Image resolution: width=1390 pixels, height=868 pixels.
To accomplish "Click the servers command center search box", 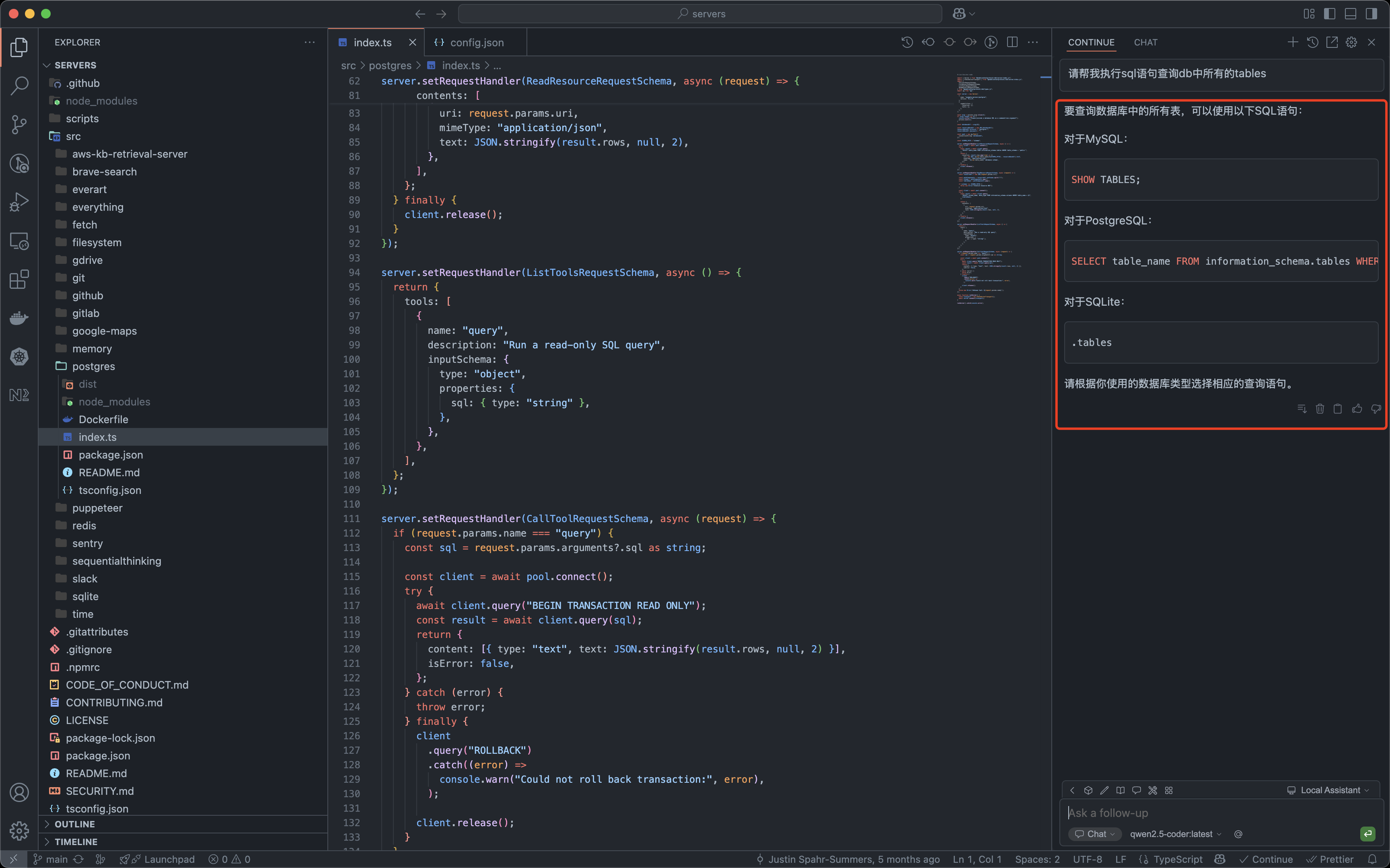I will point(700,14).
